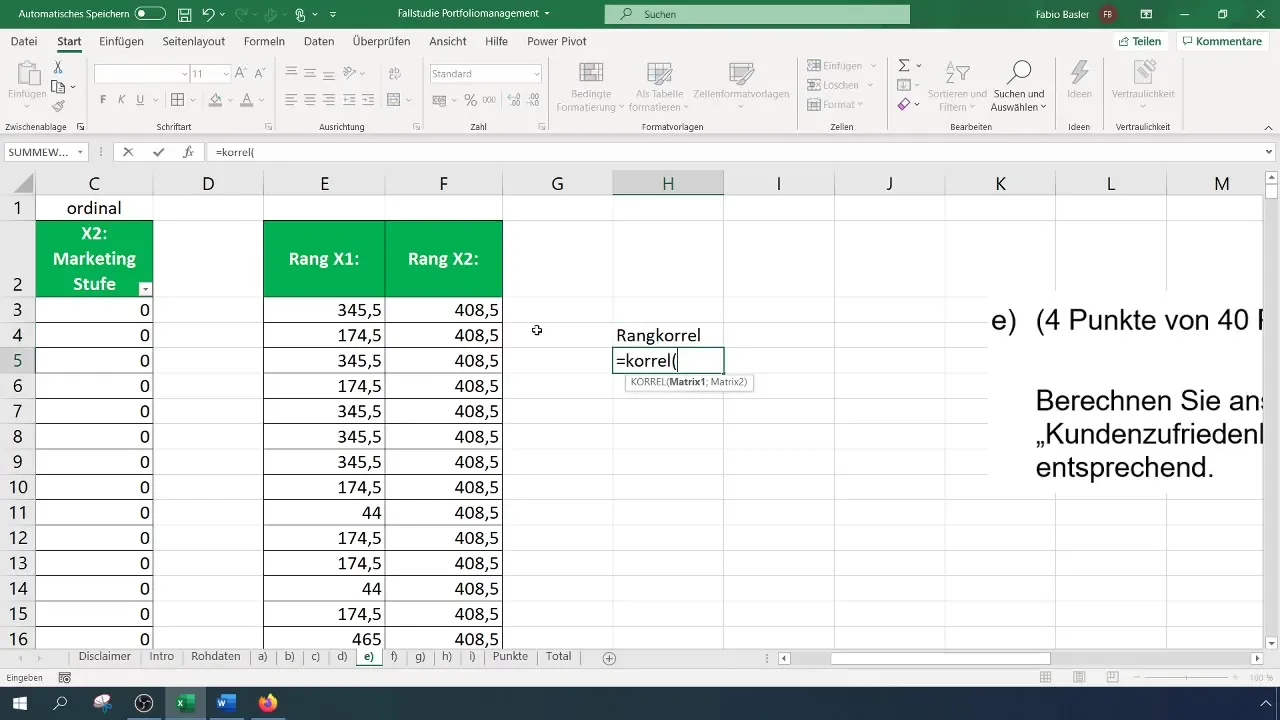Switch to the Einfügen ribbon tab
This screenshot has height=720, width=1280.
point(121,41)
